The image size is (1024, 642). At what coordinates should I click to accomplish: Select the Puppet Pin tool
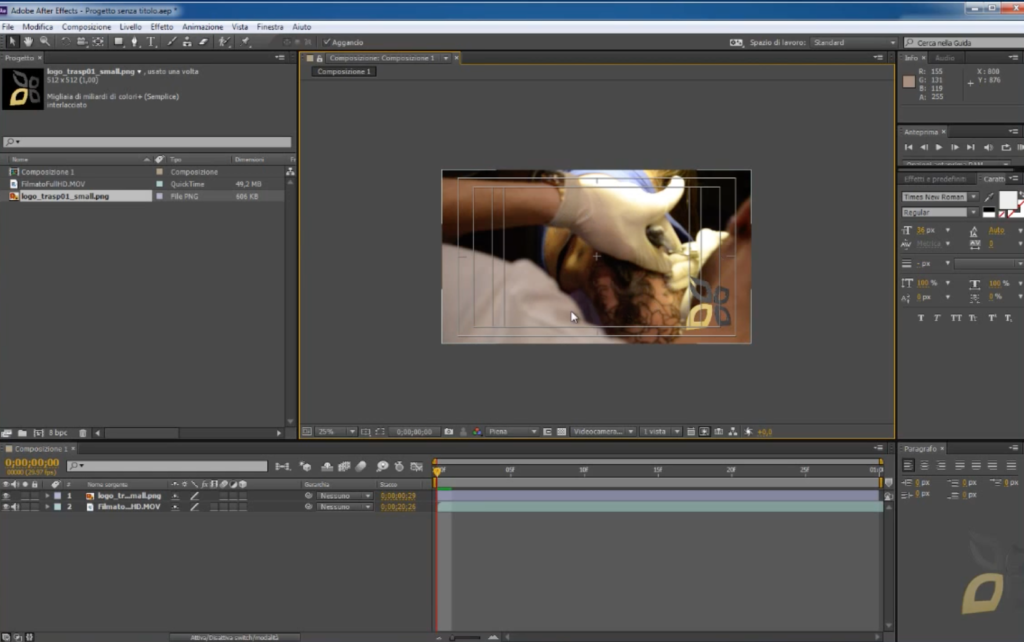click(x=245, y=42)
